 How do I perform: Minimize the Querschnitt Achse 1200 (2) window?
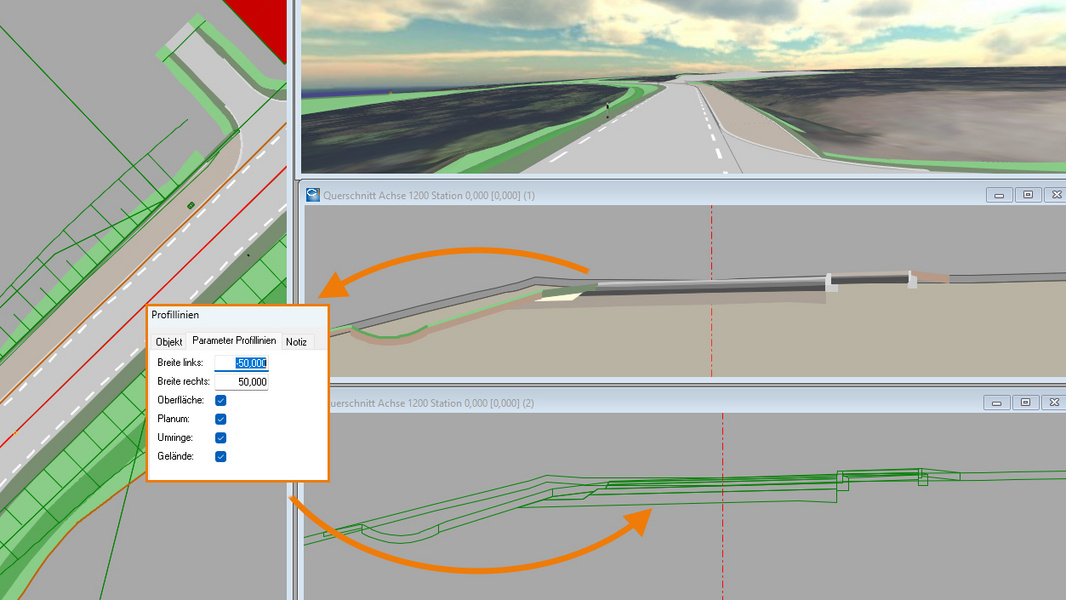tap(999, 402)
